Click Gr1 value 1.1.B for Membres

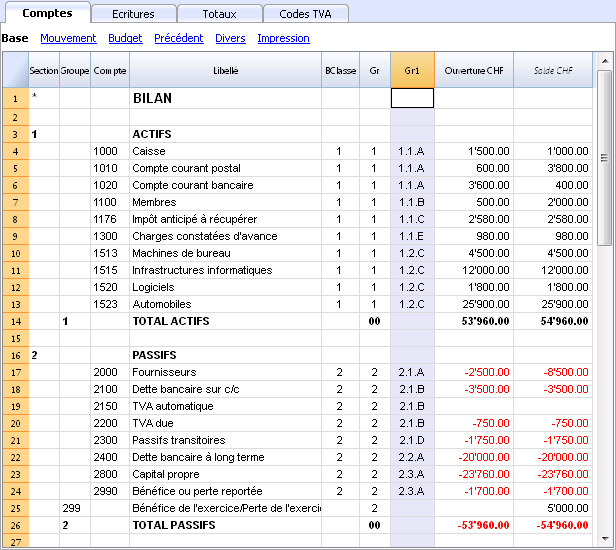[412, 202]
